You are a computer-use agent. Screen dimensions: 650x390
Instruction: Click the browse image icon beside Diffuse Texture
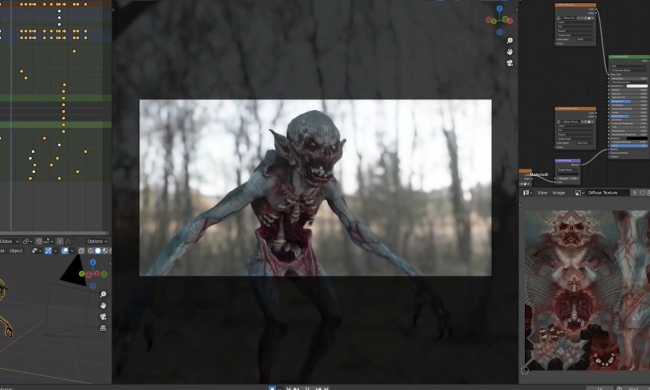click(x=579, y=193)
